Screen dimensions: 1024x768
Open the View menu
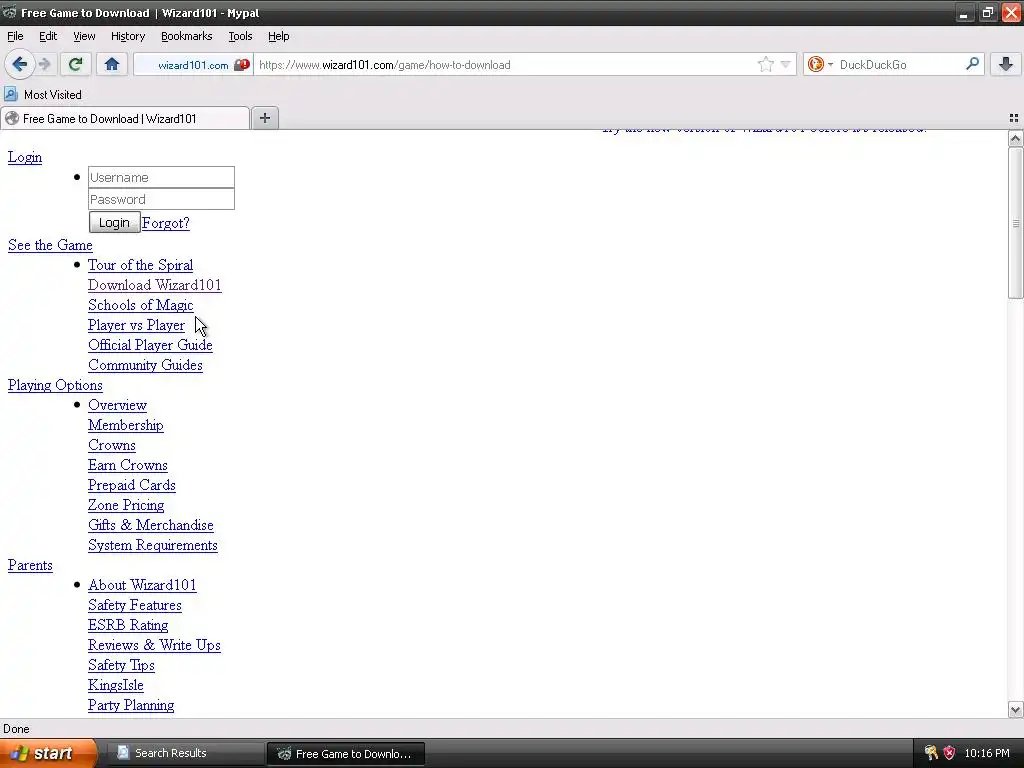84,36
